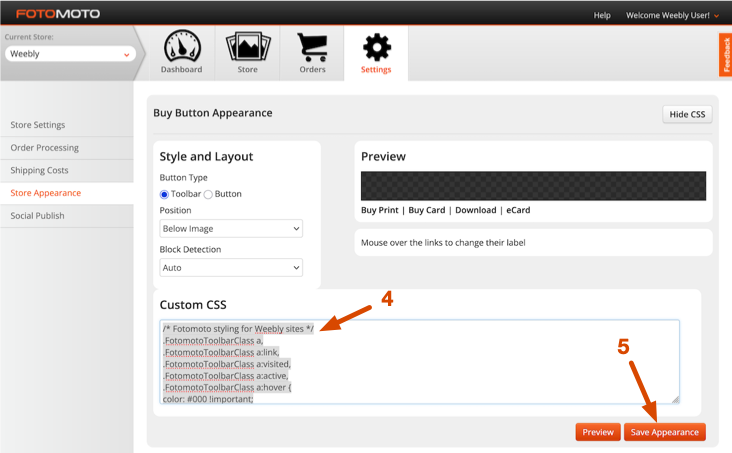
Task: Click the Fotomoto logo
Action: click(x=58, y=14)
